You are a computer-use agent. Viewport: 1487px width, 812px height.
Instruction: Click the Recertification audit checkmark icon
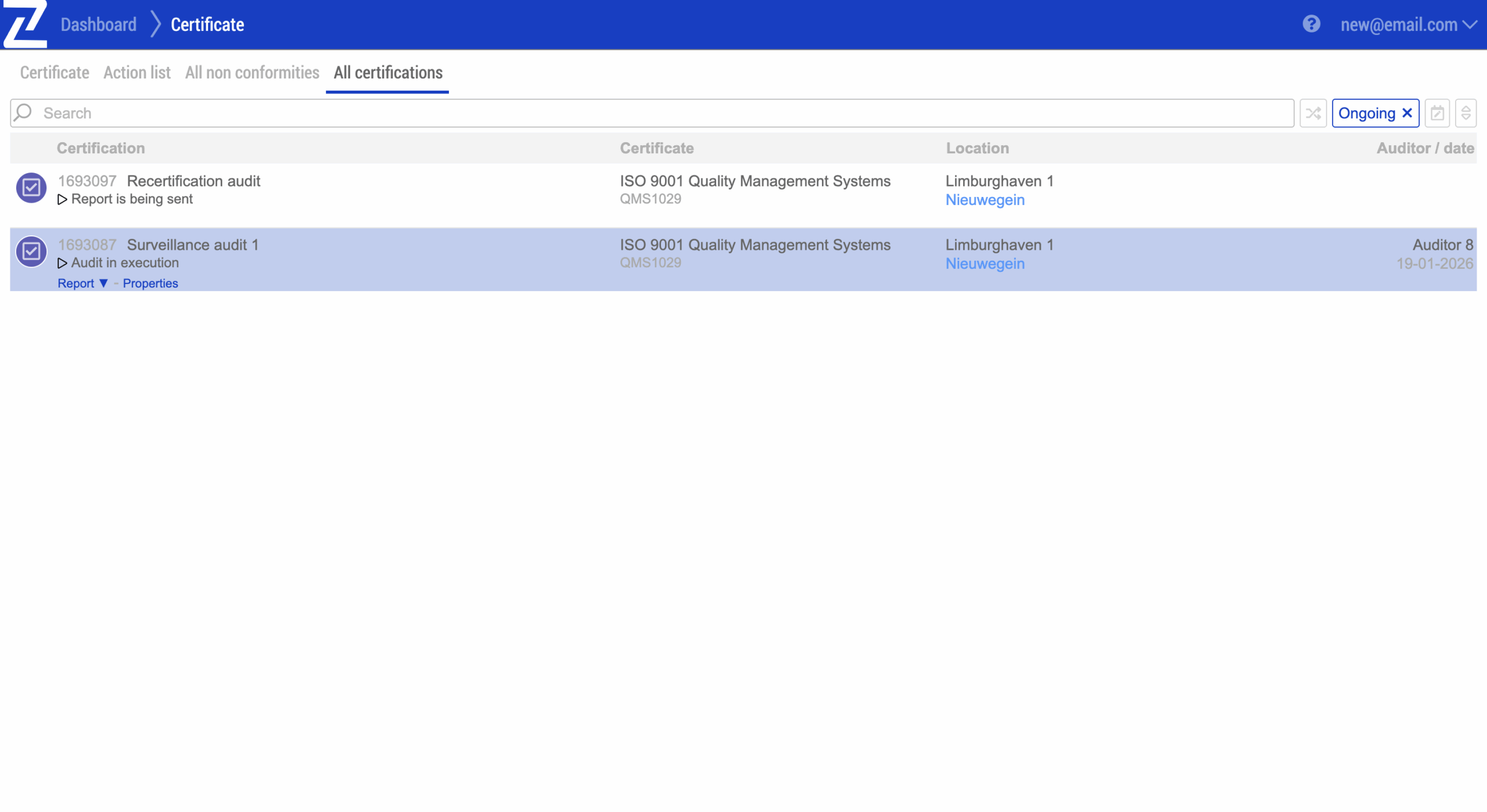pos(31,188)
